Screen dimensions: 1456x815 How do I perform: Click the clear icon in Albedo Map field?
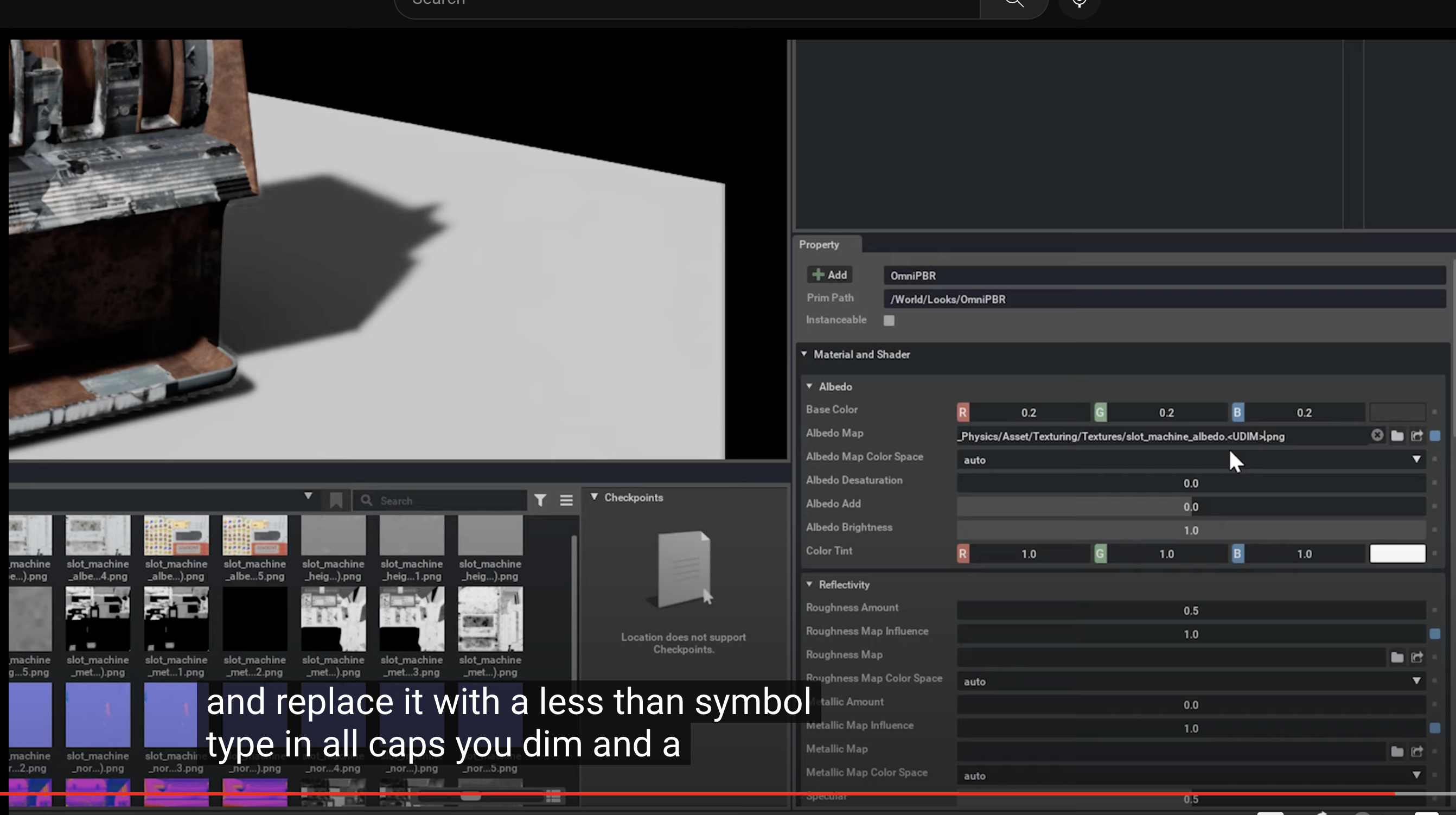pos(1377,435)
